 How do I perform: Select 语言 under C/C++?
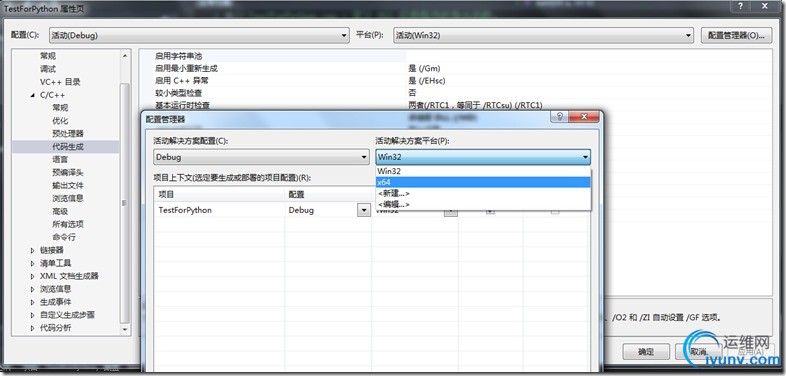tap(60, 159)
